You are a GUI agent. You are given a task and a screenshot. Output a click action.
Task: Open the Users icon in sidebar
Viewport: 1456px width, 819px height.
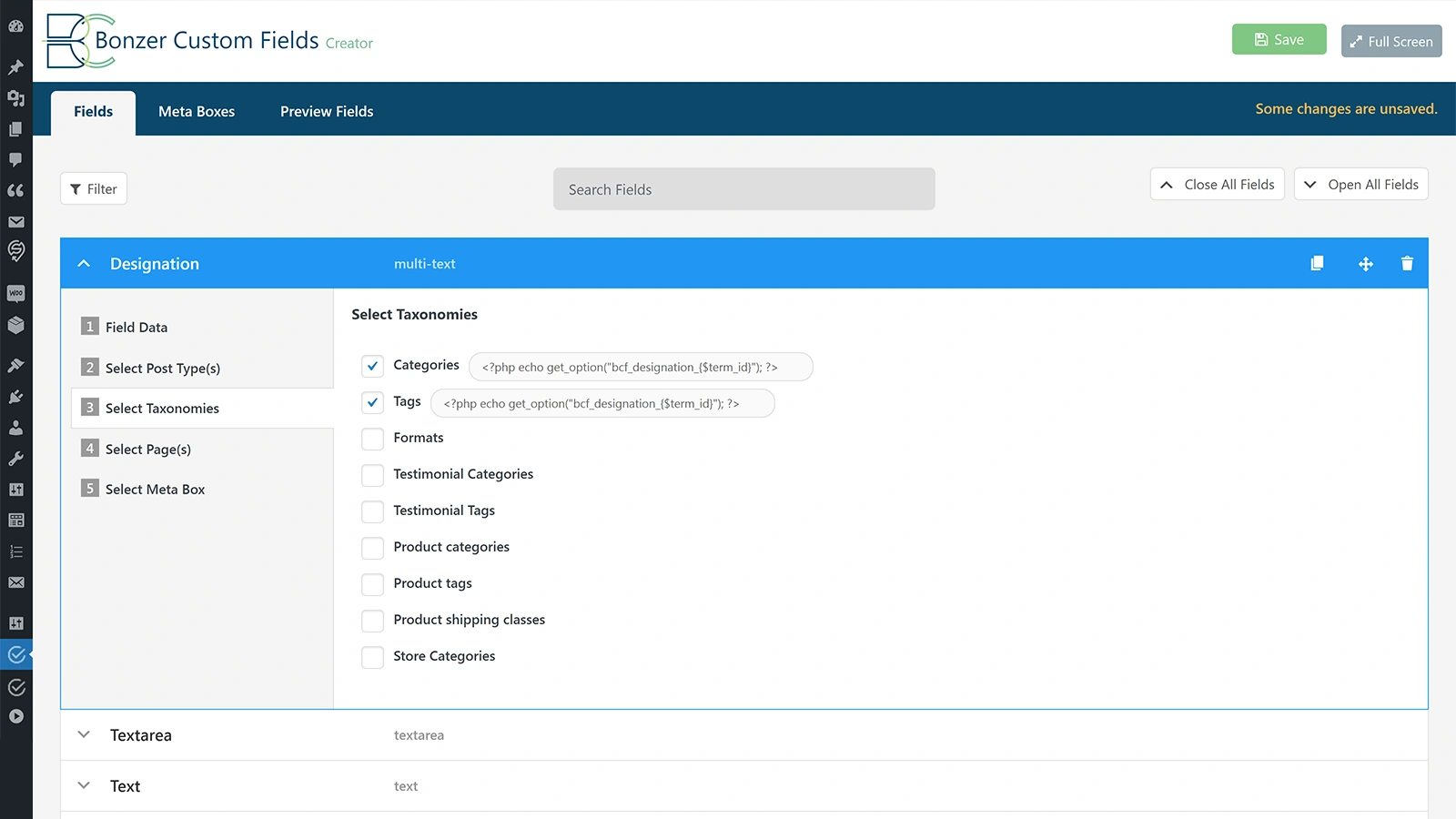pyautogui.click(x=15, y=428)
